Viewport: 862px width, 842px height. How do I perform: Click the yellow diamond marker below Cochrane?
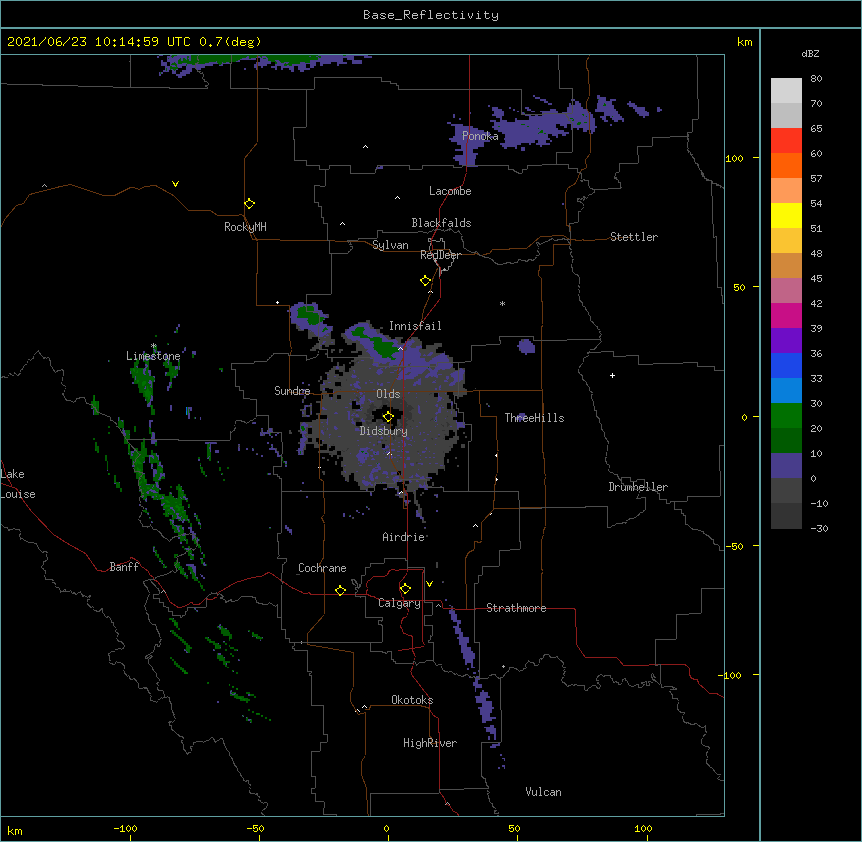340,590
